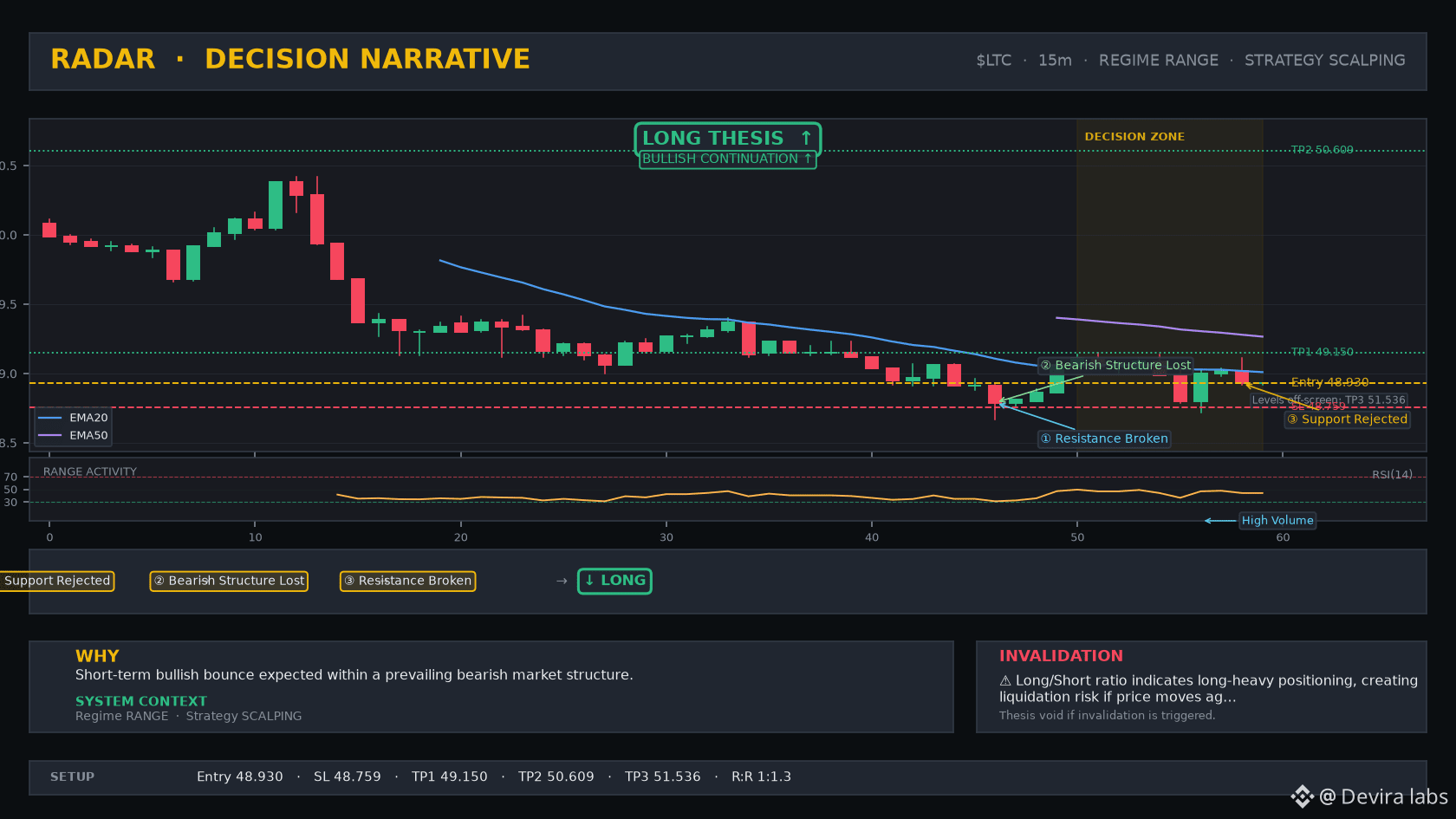1456x819 pixels.
Task: Click the WHY heading
Action: coord(97,656)
